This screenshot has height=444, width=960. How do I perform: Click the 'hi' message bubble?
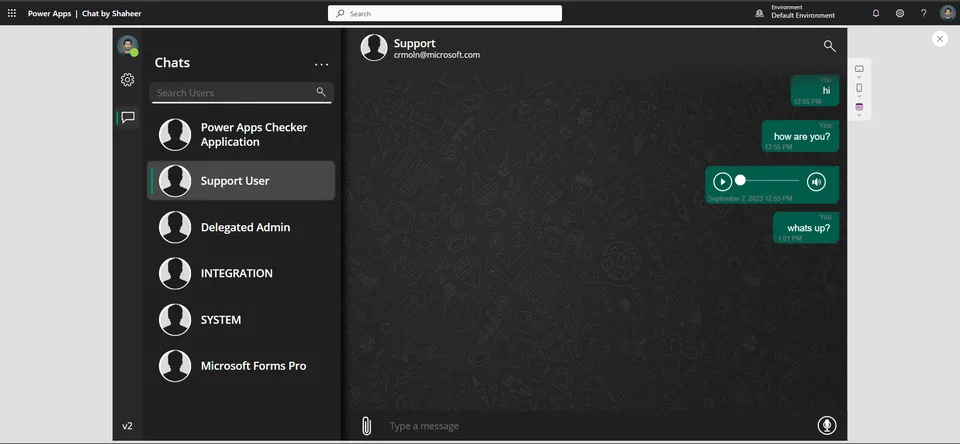(x=814, y=91)
